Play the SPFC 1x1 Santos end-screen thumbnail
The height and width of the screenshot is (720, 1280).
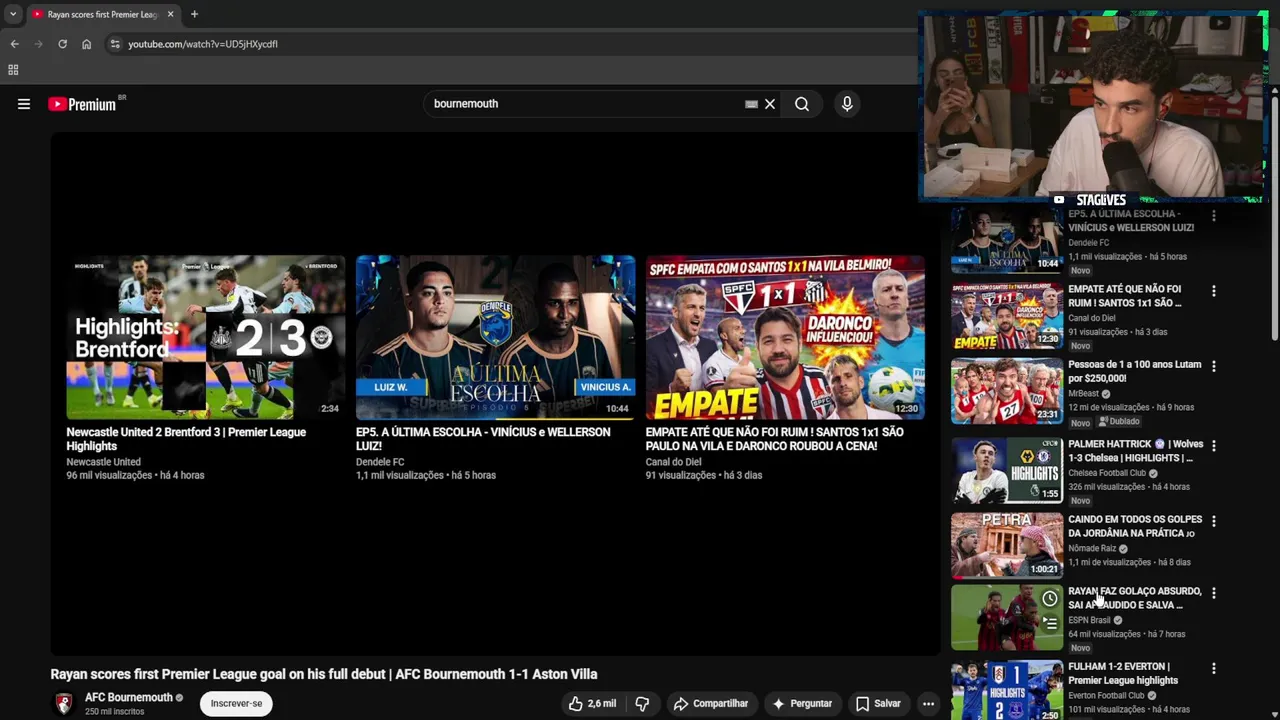coord(785,337)
